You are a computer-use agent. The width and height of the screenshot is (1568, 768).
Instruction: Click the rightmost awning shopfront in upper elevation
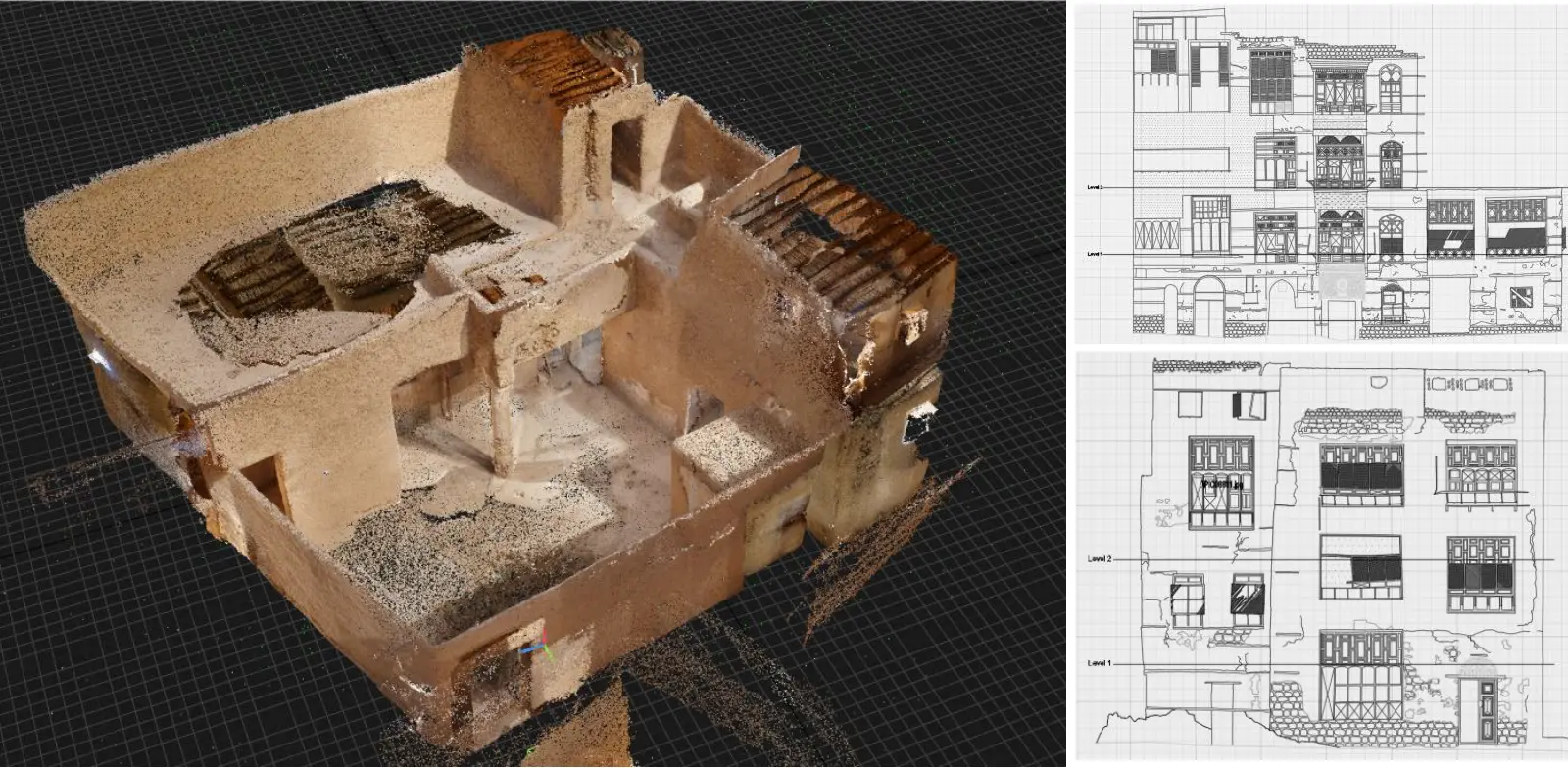1516,228
